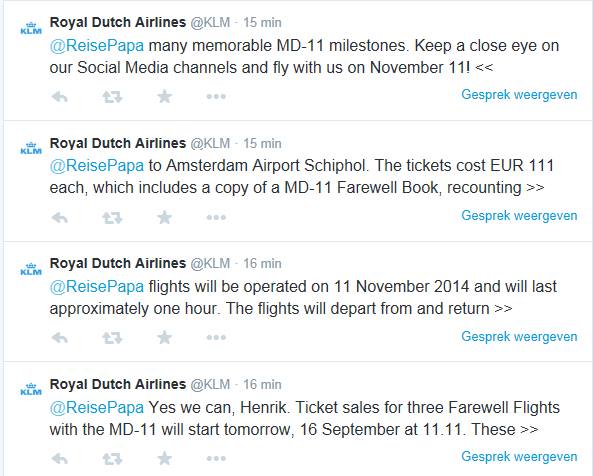Open the 16 min timestamp of the flights tweet
Viewport: 593px width, 476px height.
(x=262, y=264)
